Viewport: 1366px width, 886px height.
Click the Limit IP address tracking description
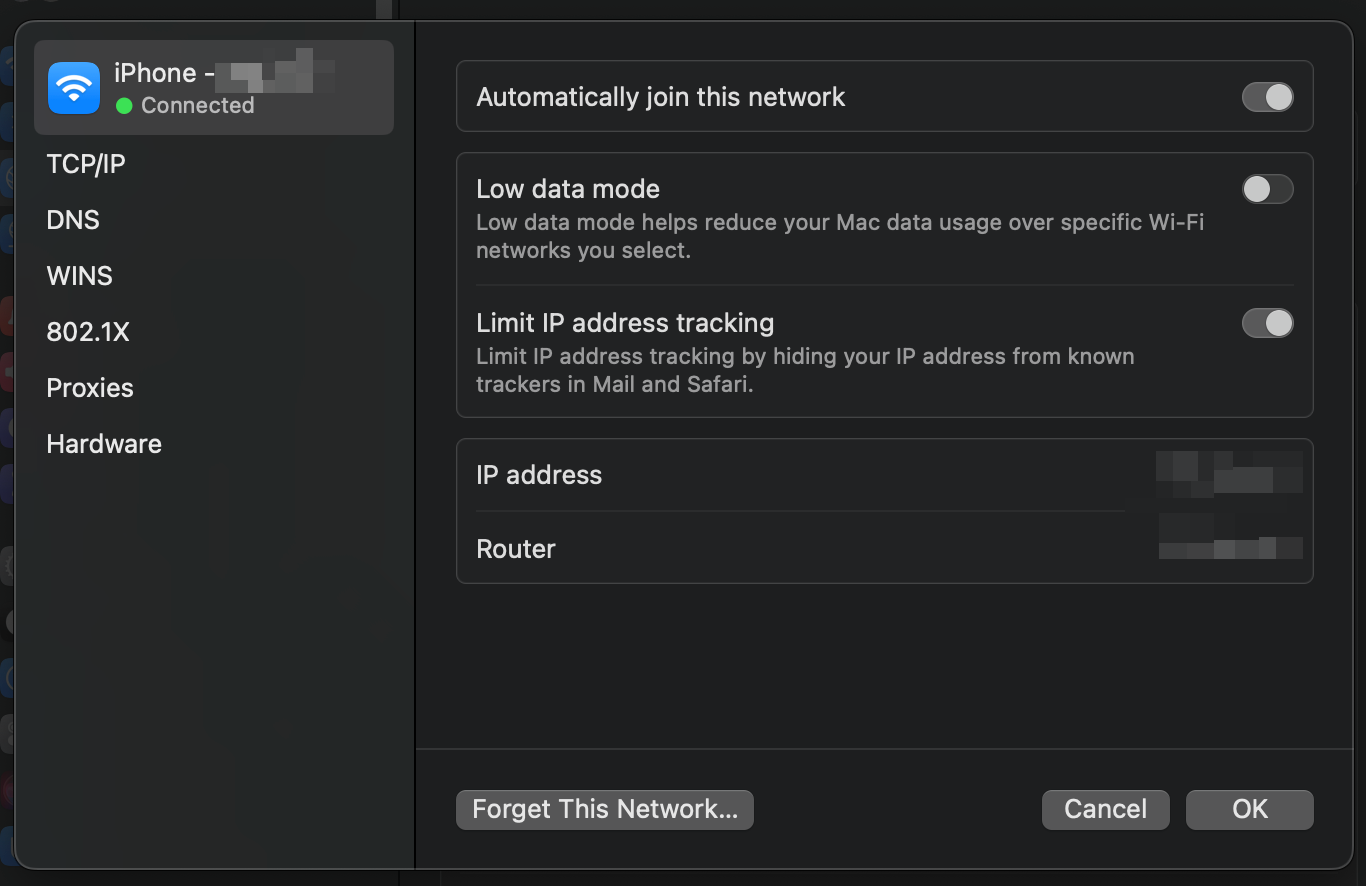click(x=804, y=370)
